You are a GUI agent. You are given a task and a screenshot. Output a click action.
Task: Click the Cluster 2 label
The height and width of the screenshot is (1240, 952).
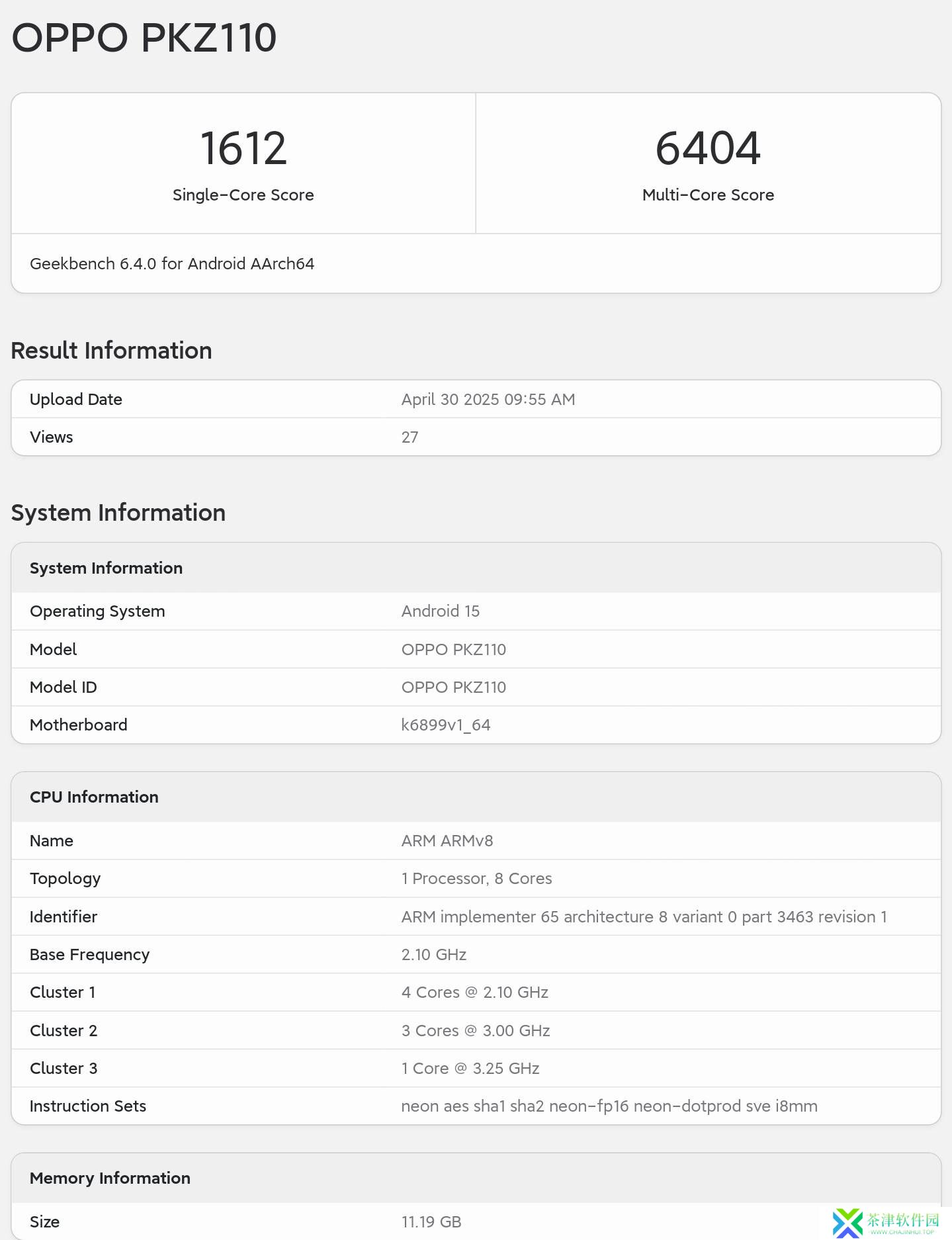click(64, 1031)
